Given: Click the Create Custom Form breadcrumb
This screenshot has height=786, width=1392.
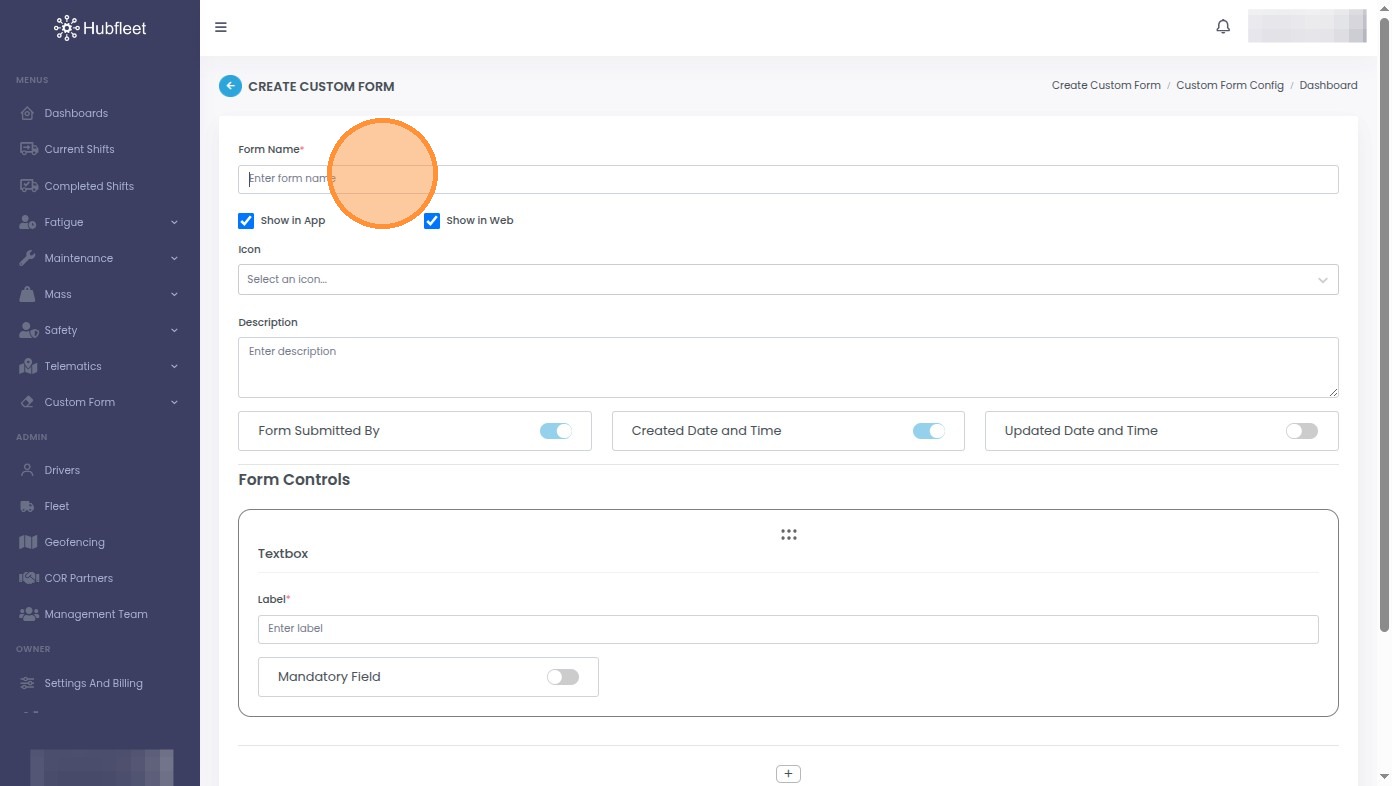Looking at the screenshot, I should 1106,85.
